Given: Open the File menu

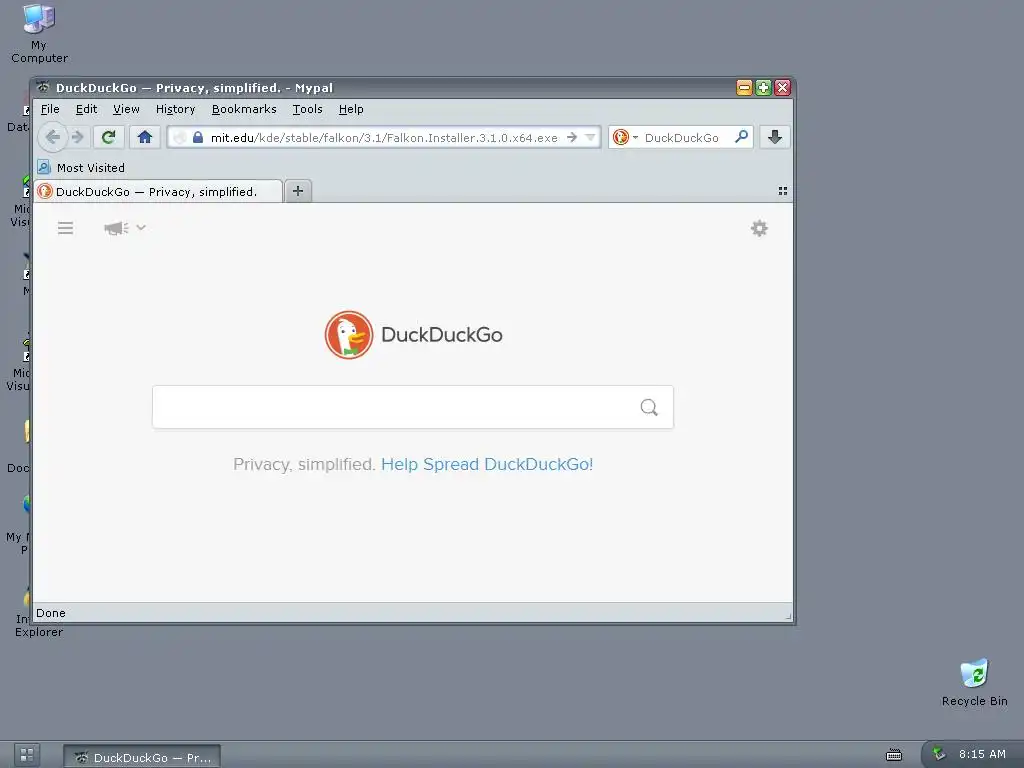Looking at the screenshot, I should click(x=50, y=109).
